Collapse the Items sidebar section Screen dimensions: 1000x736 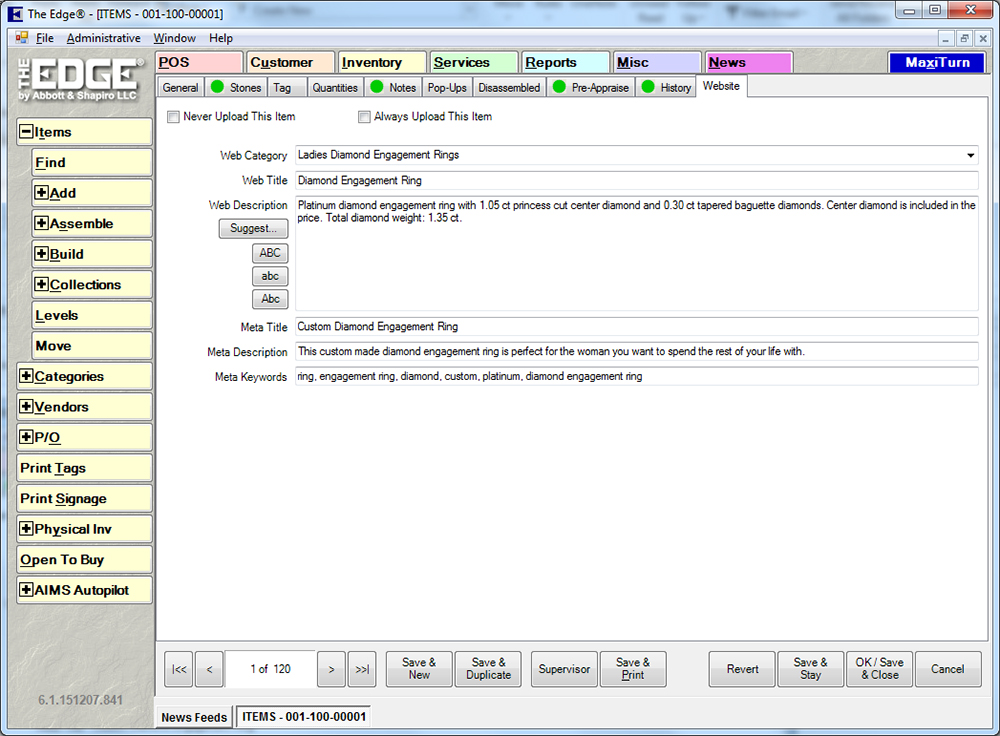pos(26,132)
